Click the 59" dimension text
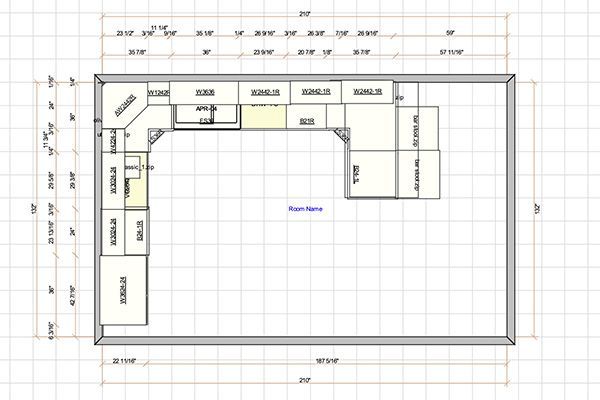The image size is (600, 400). (450, 33)
